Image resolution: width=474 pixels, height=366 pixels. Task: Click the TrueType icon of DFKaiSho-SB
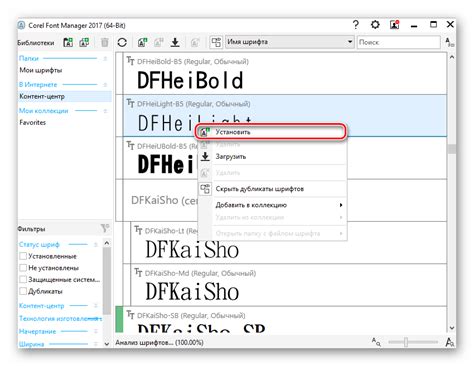pos(130,315)
